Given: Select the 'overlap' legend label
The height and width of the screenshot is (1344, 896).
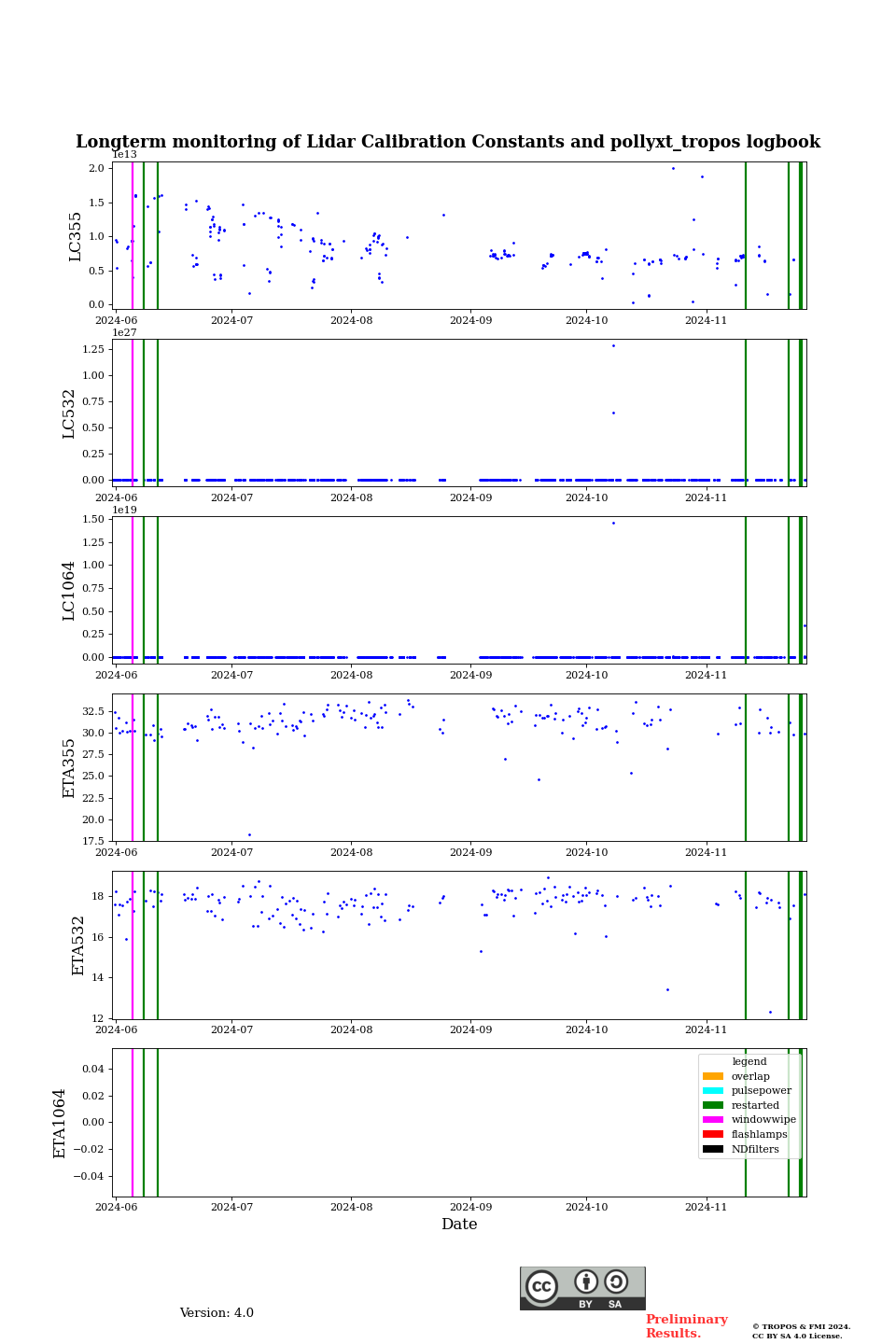Looking at the screenshot, I should click(x=750, y=1076).
